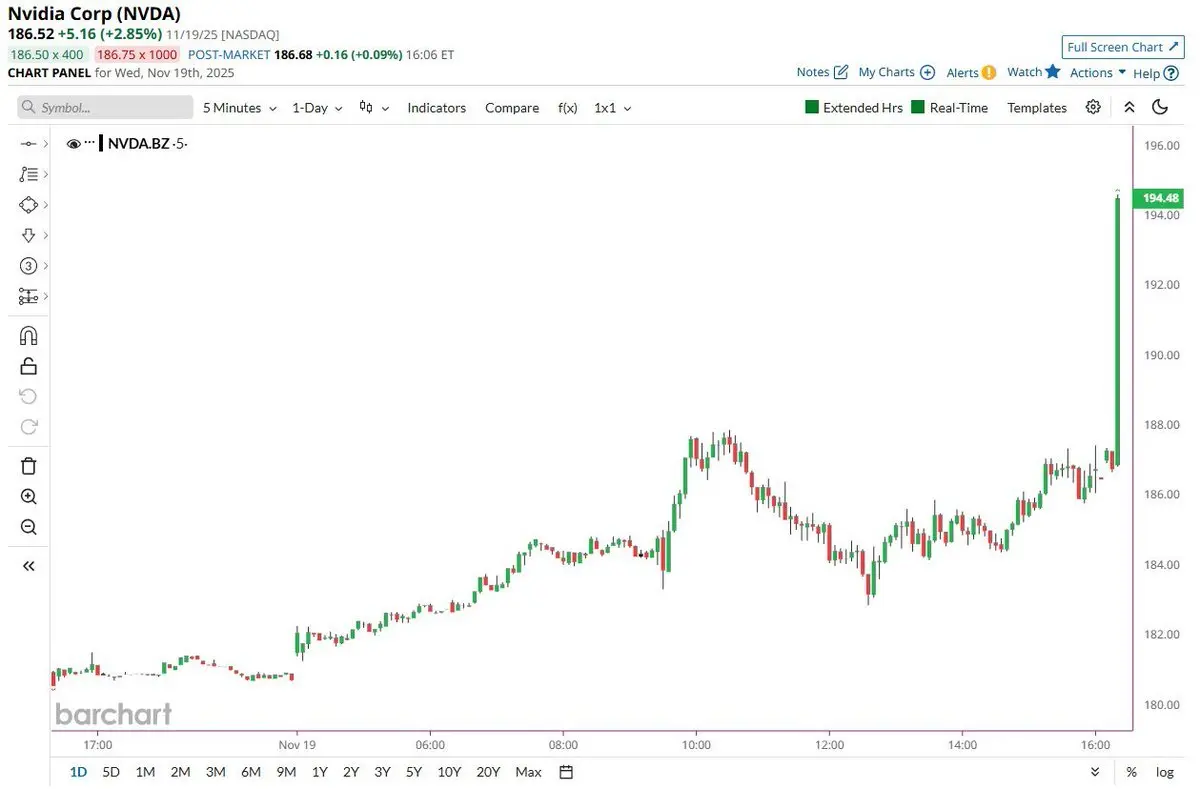Toggle the Extended Hrs checkbox
The height and width of the screenshot is (789, 1200).
click(x=811, y=107)
